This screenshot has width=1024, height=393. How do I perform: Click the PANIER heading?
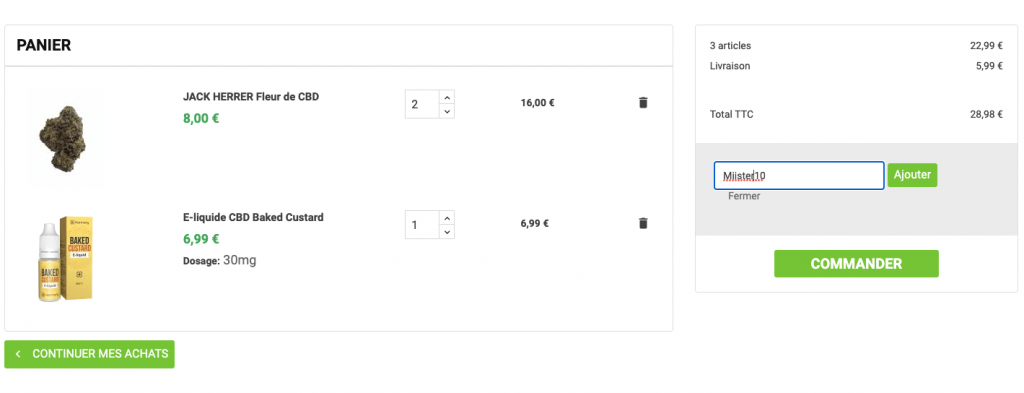coord(44,45)
